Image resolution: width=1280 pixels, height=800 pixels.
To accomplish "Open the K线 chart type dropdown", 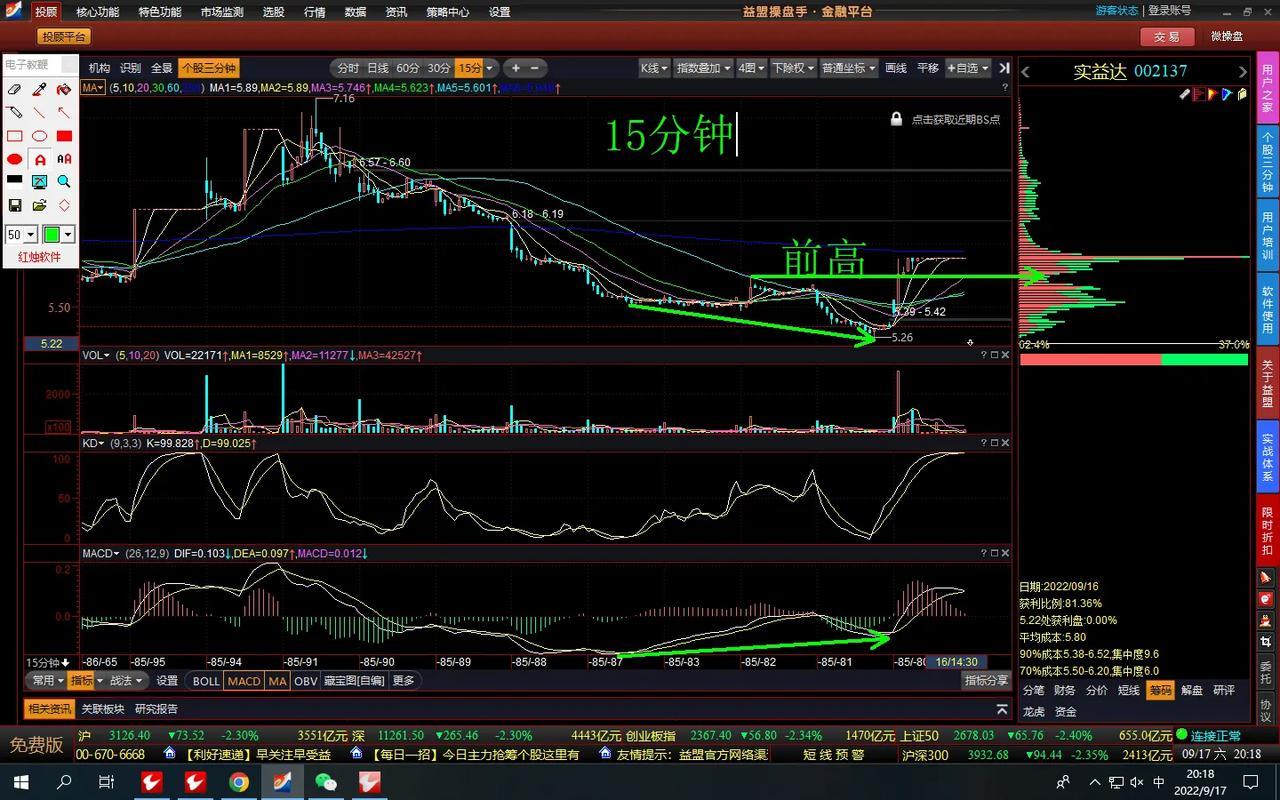I will (655, 68).
